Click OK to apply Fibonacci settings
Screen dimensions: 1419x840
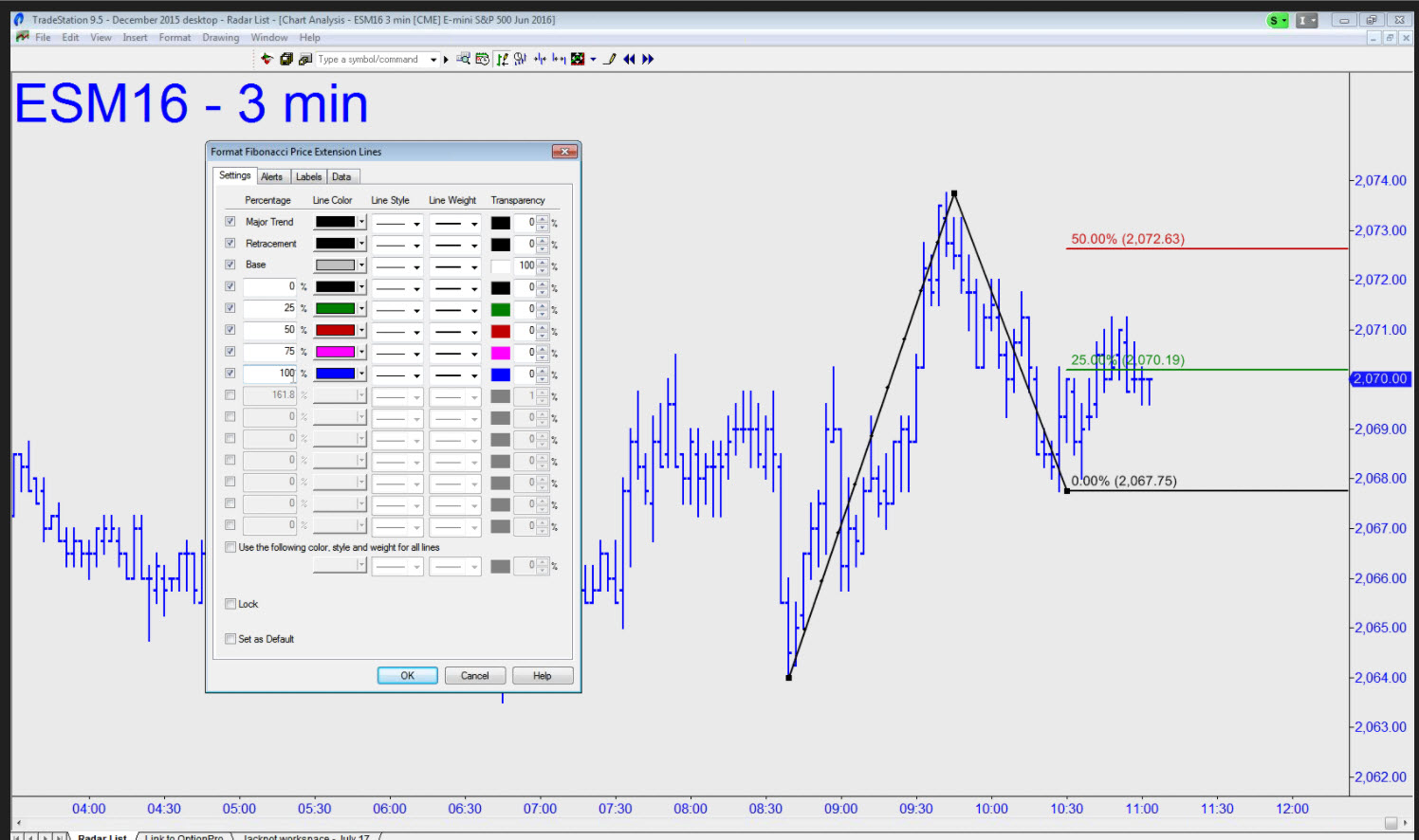408,676
